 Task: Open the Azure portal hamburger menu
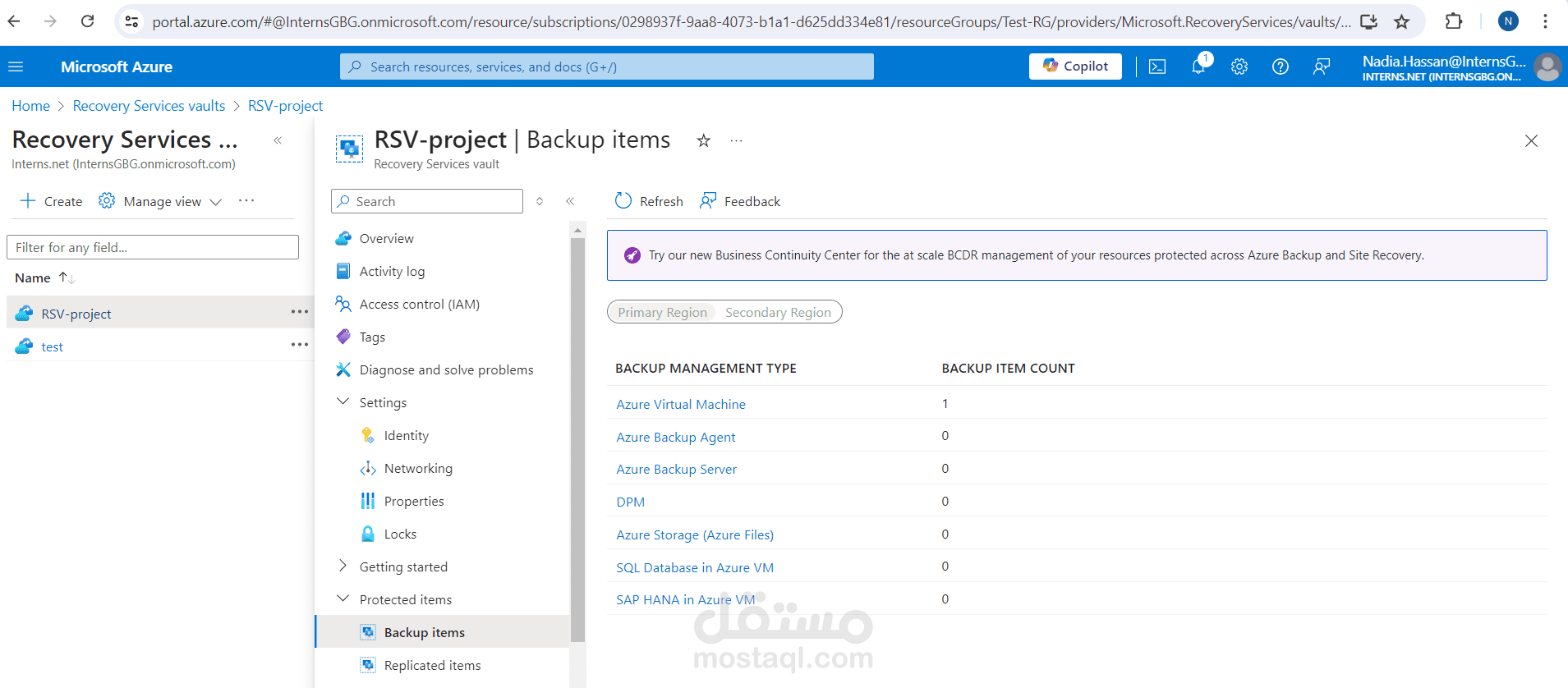tap(16, 67)
